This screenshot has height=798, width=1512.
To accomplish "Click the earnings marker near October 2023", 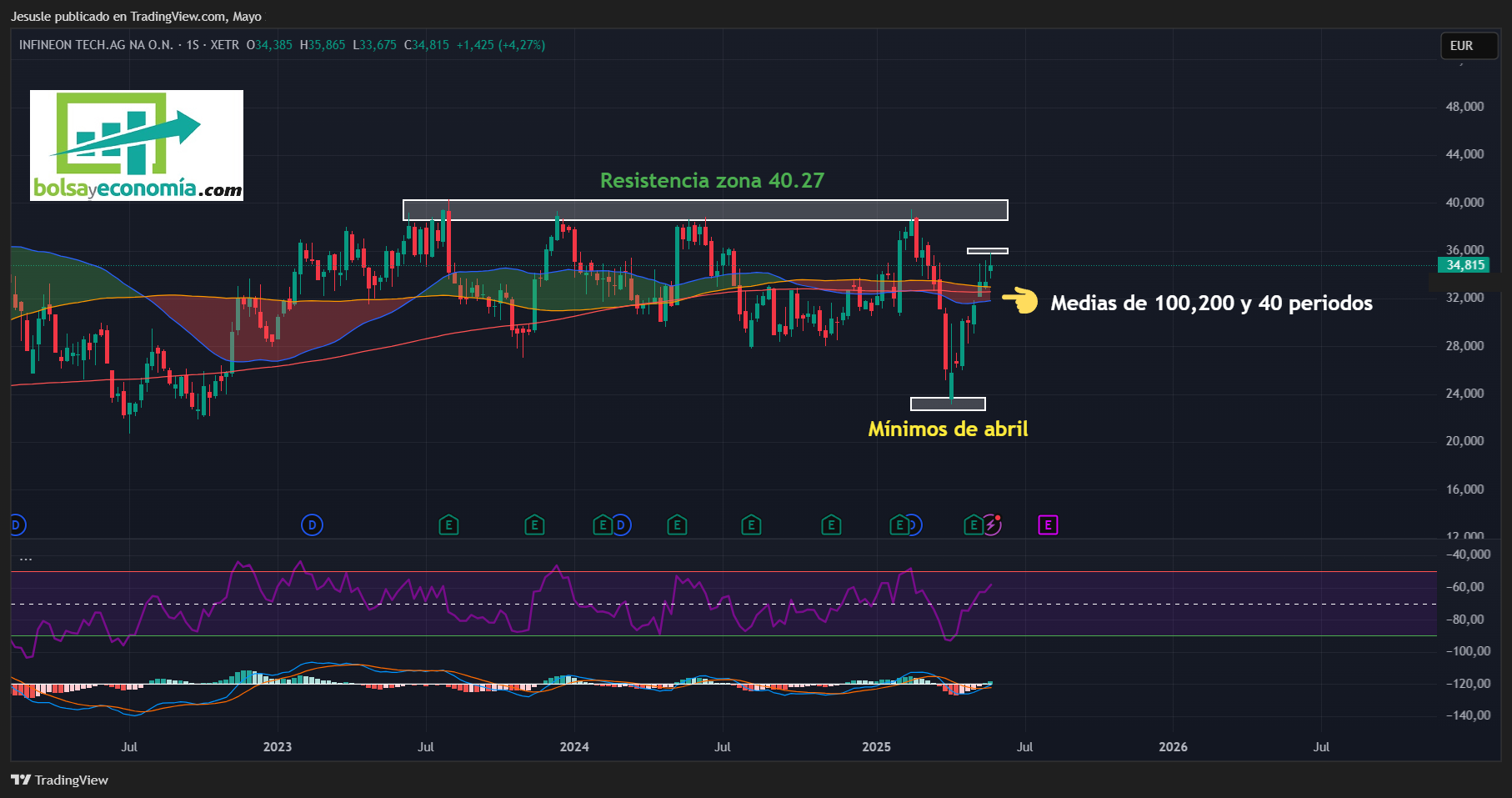I will click(x=534, y=525).
